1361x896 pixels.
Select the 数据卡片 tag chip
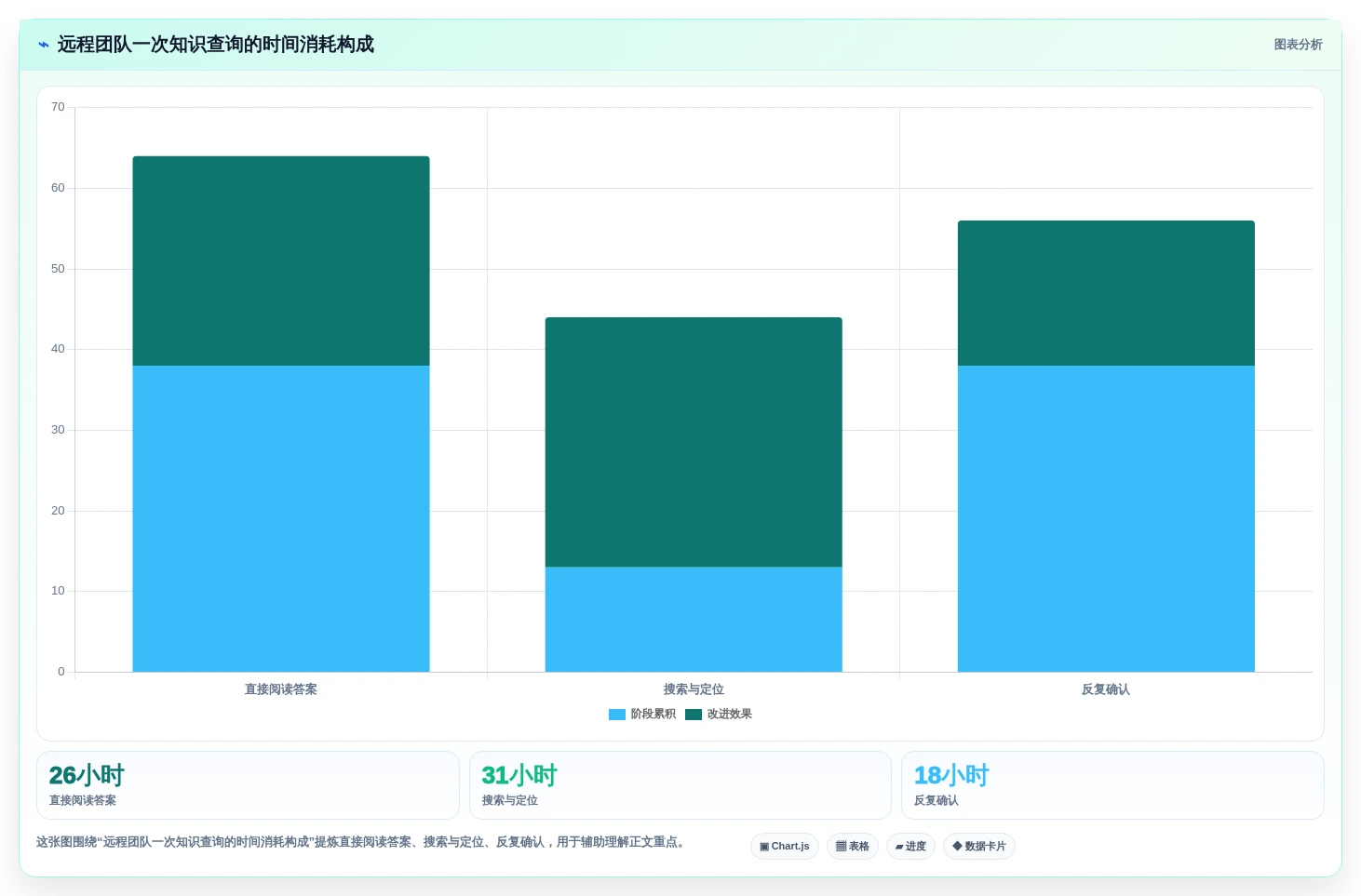[x=979, y=846]
